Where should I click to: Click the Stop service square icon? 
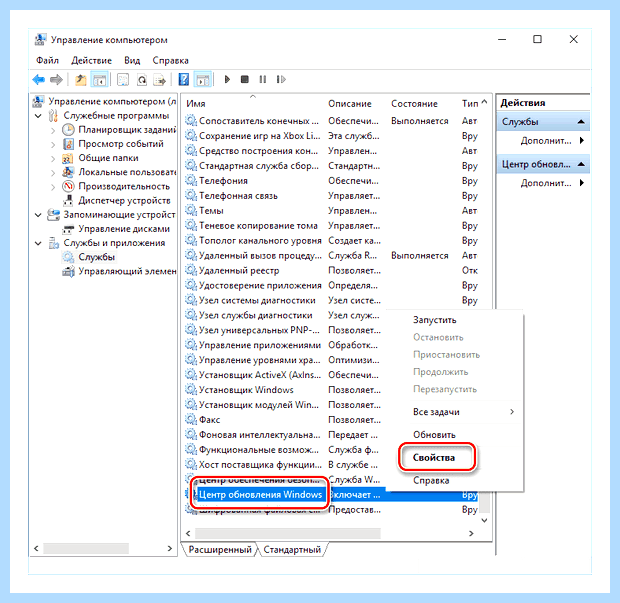(x=245, y=80)
